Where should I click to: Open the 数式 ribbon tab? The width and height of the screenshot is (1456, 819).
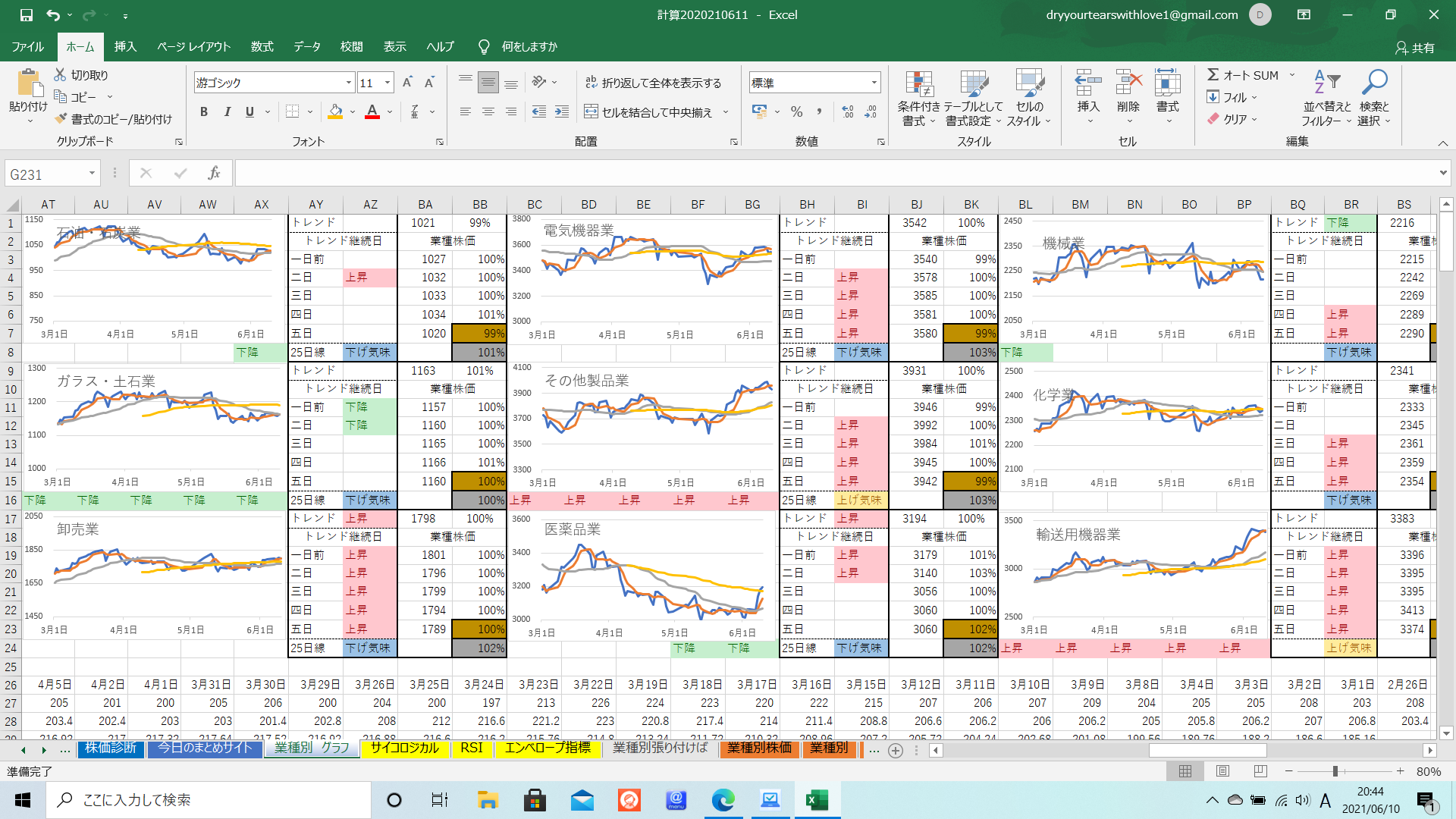(262, 46)
